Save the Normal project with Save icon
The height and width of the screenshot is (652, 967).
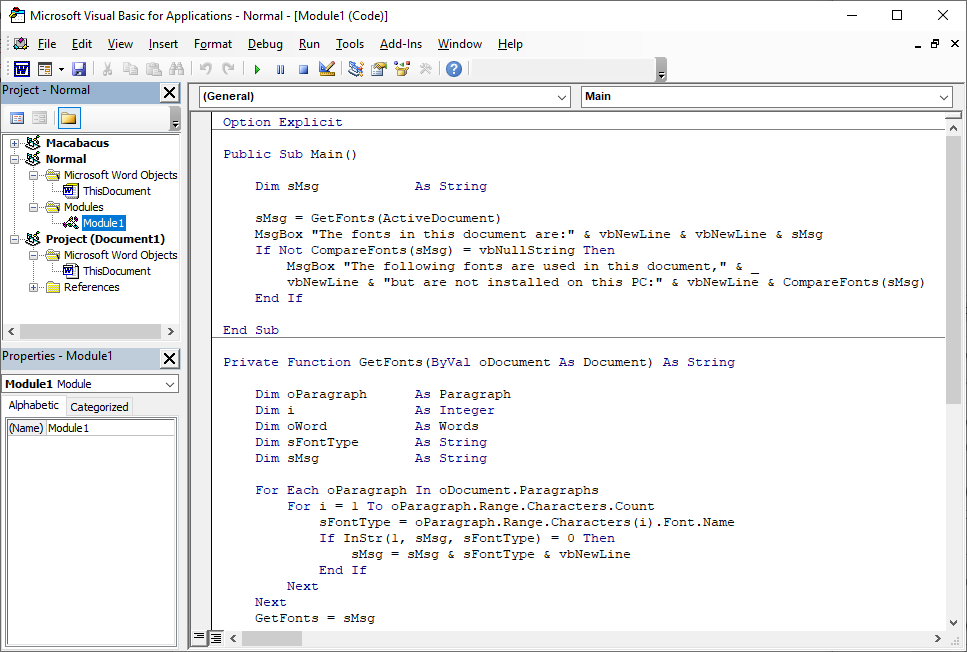tap(78, 68)
